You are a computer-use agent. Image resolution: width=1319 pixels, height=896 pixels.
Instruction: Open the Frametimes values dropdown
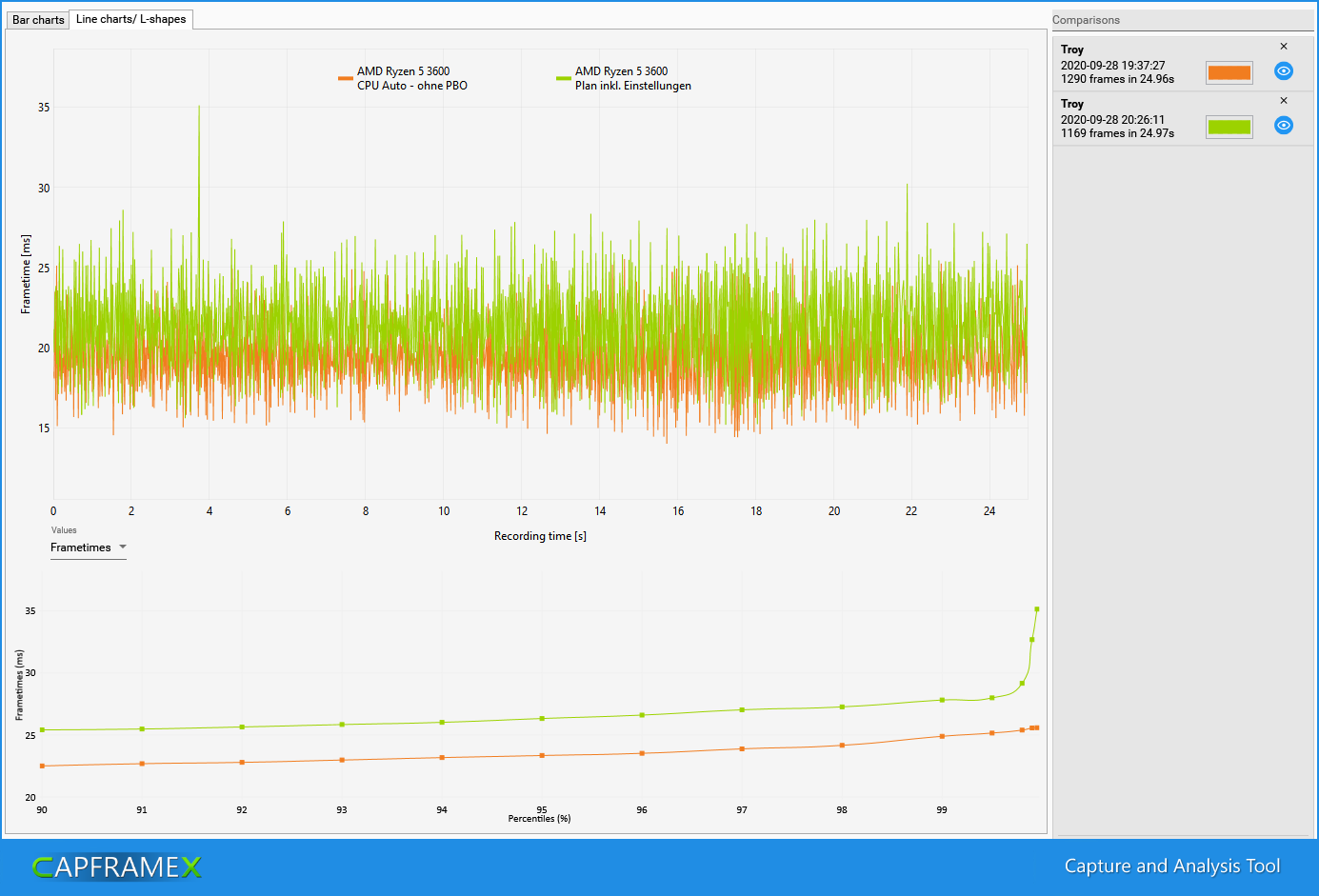click(89, 548)
